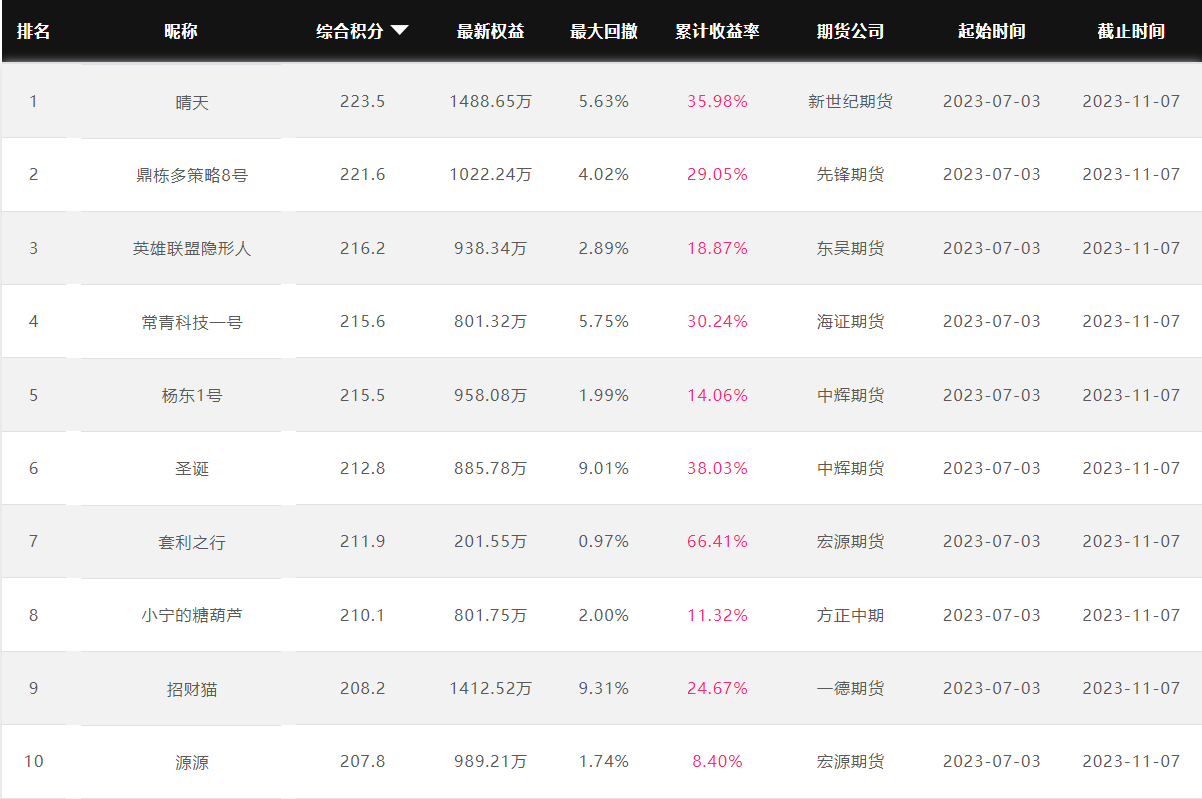
Task: Click the return rate 30.24%
Action: click(x=717, y=321)
